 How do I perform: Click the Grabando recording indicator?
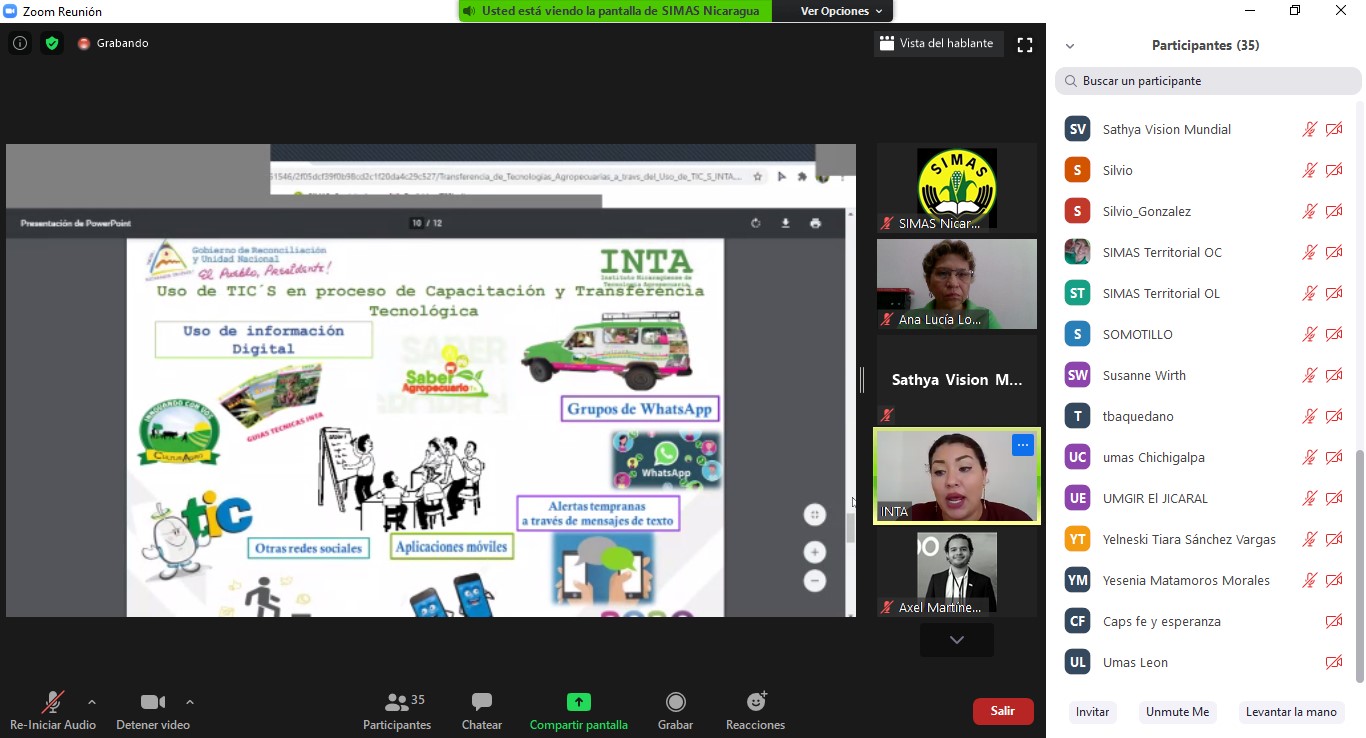[113, 43]
